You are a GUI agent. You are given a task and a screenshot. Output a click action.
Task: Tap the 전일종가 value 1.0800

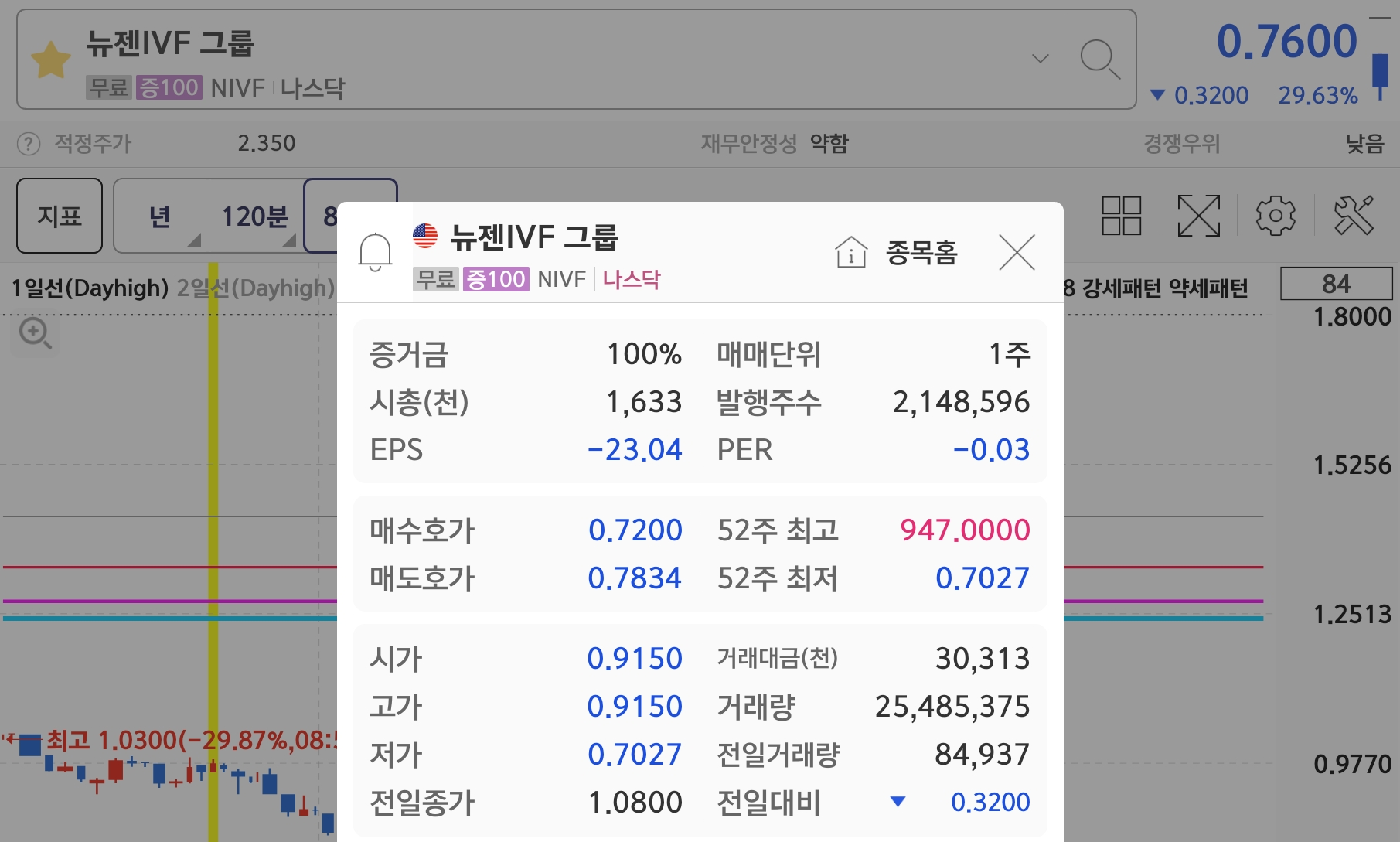[x=635, y=803]
